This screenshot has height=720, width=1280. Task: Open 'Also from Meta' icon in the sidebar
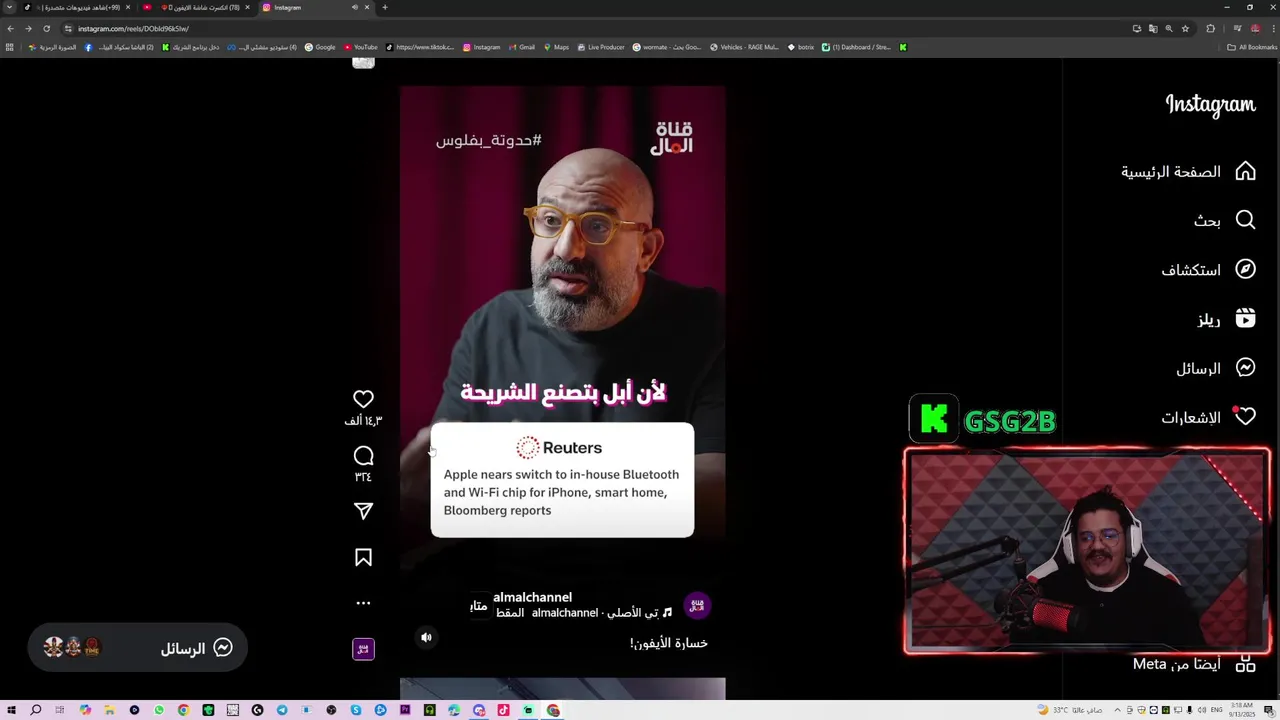[x=1245, y=664]
